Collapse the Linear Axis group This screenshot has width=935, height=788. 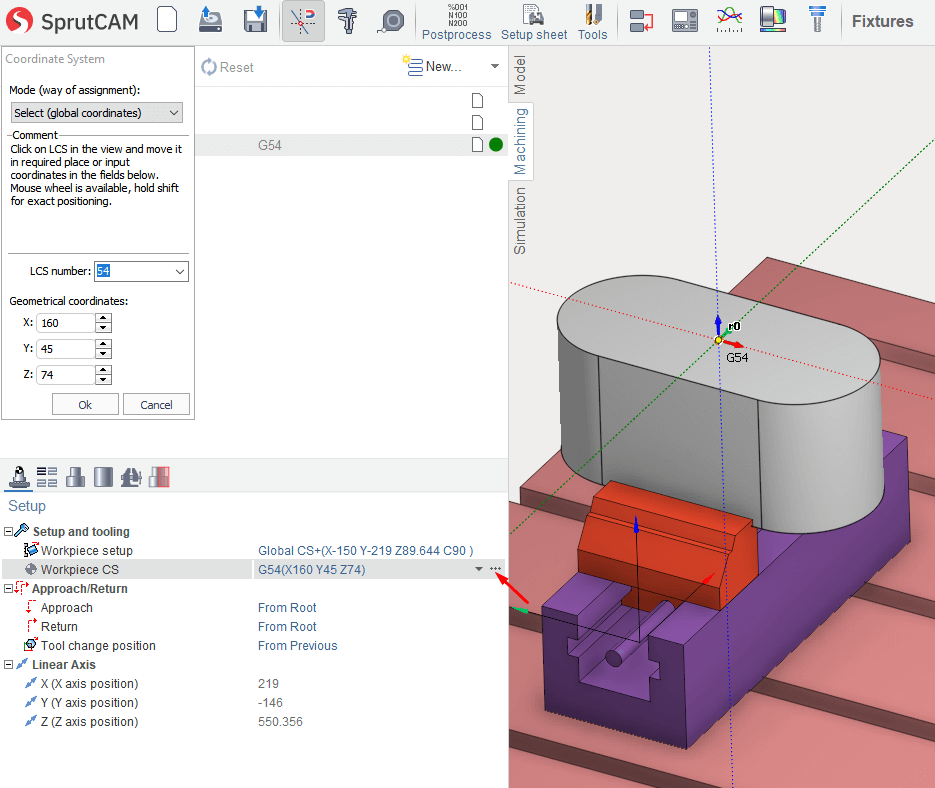click(x=9, y=665)
